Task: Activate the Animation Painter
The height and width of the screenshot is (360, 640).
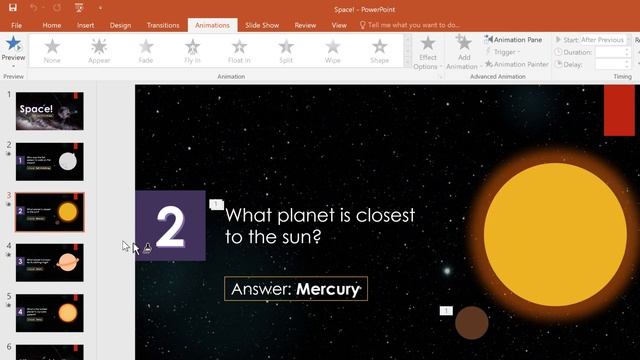Action: point(516,64)
